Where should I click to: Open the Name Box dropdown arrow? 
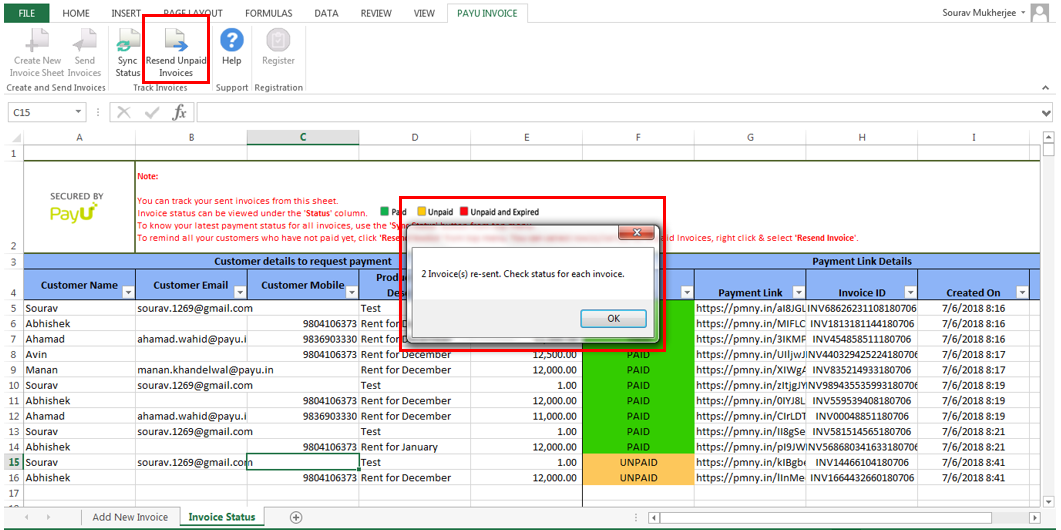[78, 112]
